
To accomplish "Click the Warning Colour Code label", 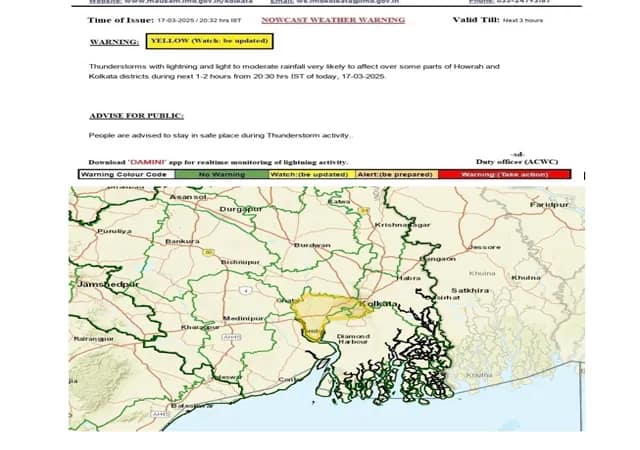I will point(124,174).
